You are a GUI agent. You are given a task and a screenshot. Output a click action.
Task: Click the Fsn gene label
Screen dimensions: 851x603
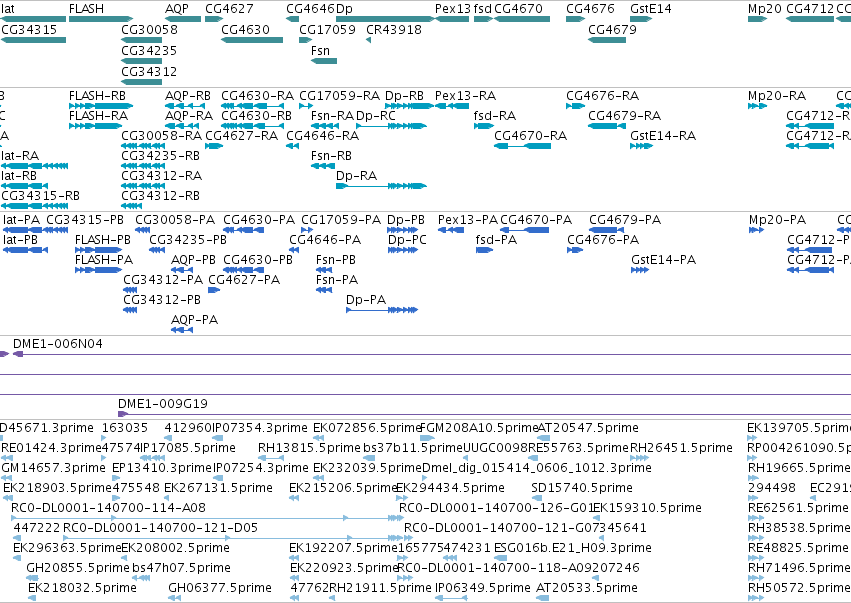point(320,50)
